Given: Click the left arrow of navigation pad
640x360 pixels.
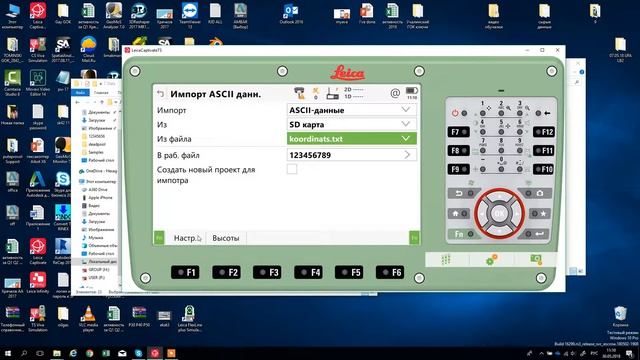Looking at the screenshot, I should click(x=482, y=213).
